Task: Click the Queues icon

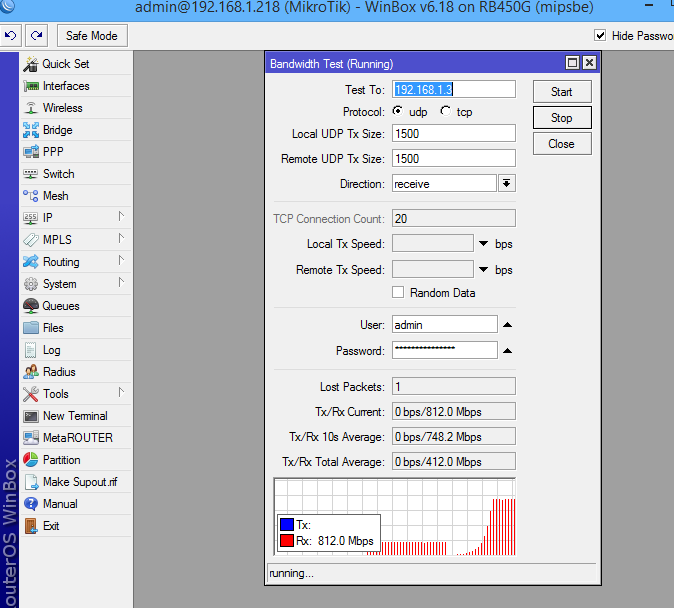Action: click(31, 306)
